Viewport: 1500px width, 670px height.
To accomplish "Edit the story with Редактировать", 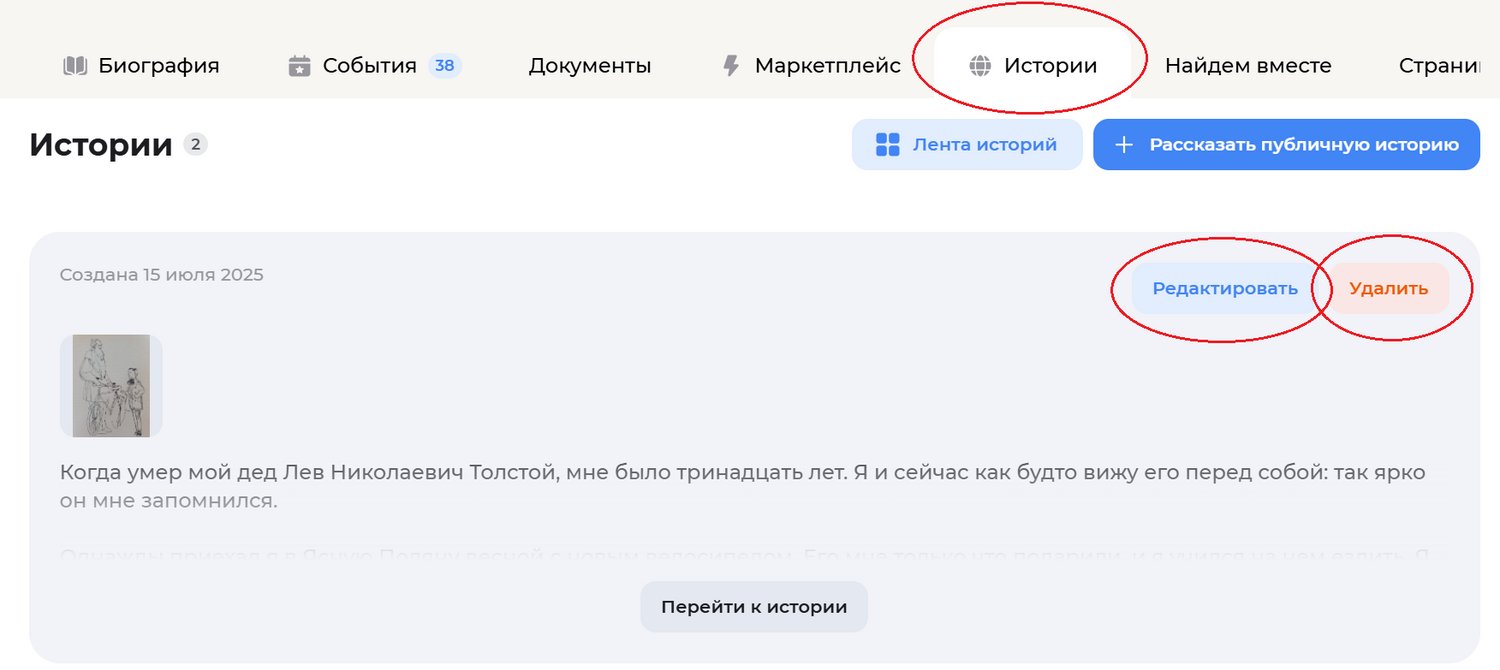I will (x=1225, y=289).
